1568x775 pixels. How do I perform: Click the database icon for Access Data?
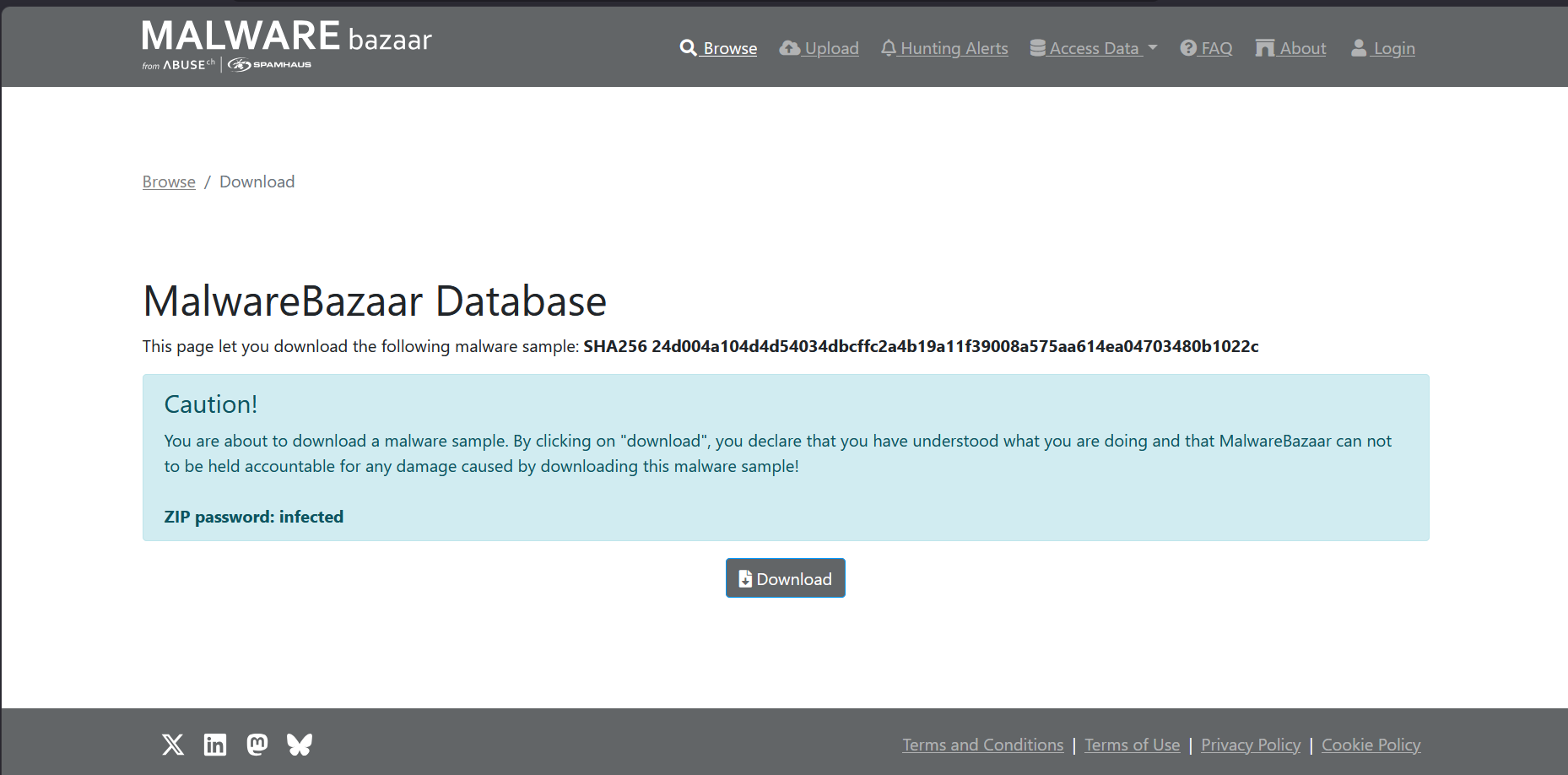[1038, 48]
